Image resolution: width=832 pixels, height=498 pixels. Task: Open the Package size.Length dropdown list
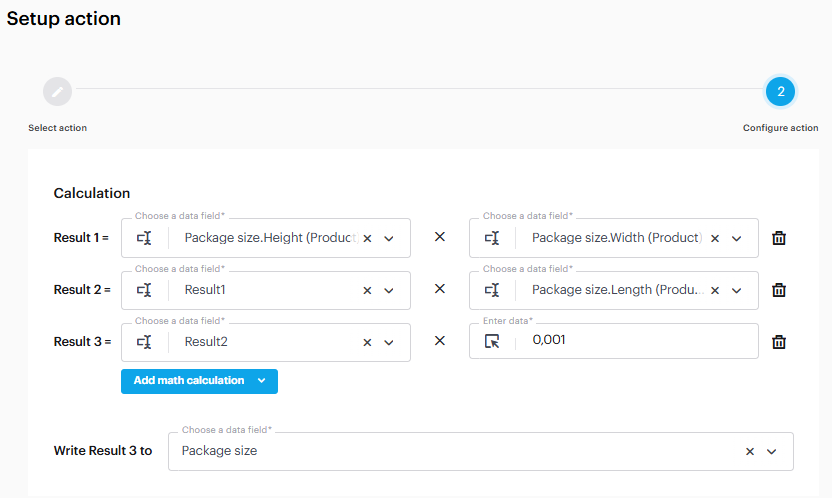tap(737, 290)
